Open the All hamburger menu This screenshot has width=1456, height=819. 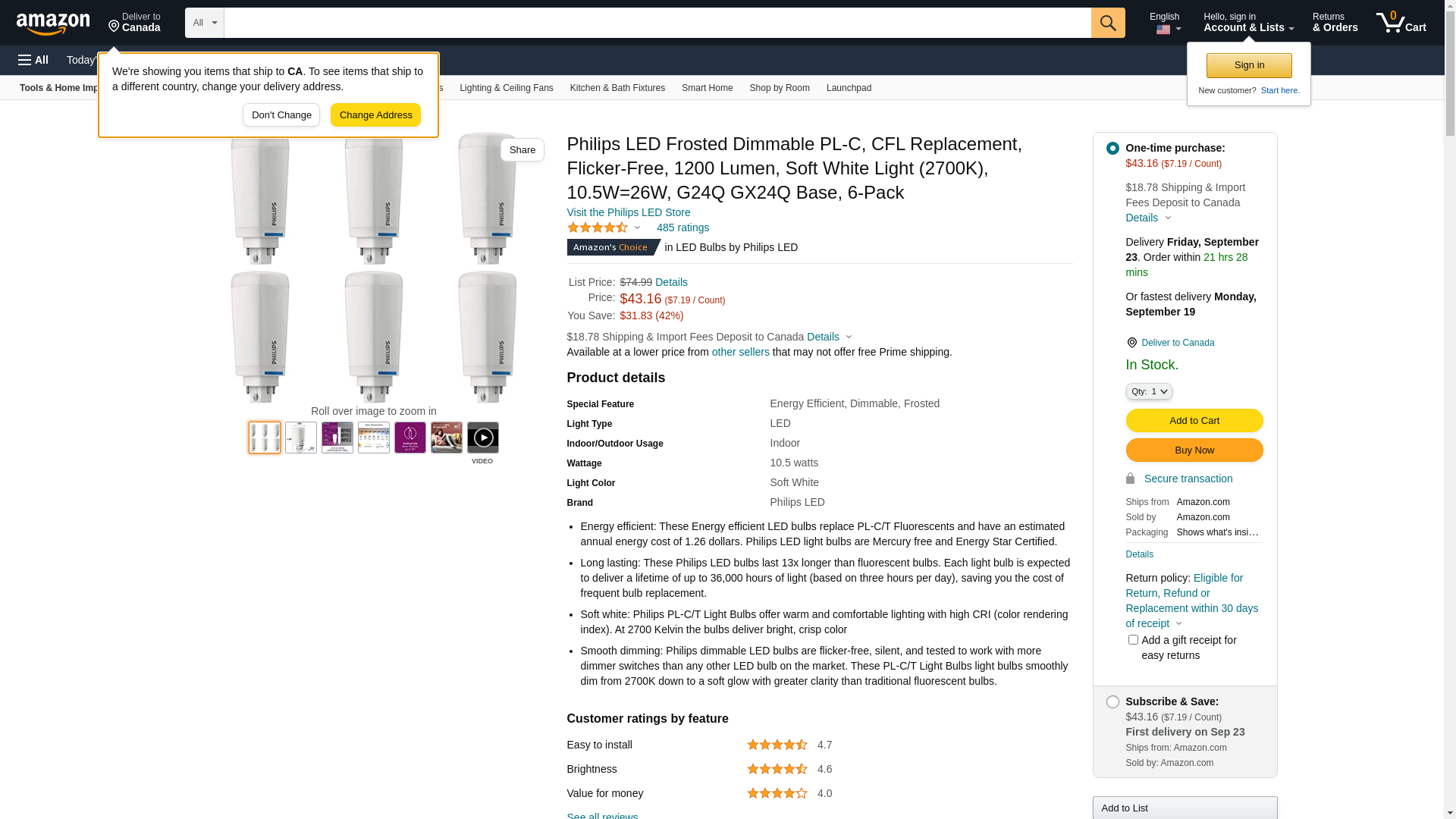[x=33, y=60]
